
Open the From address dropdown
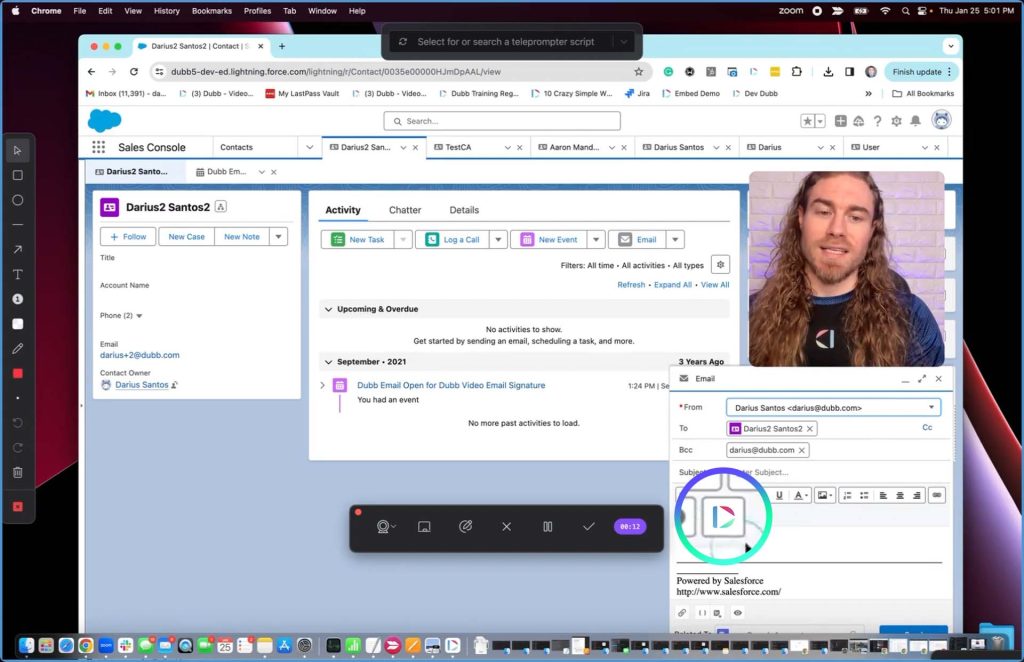click(833, 407)
